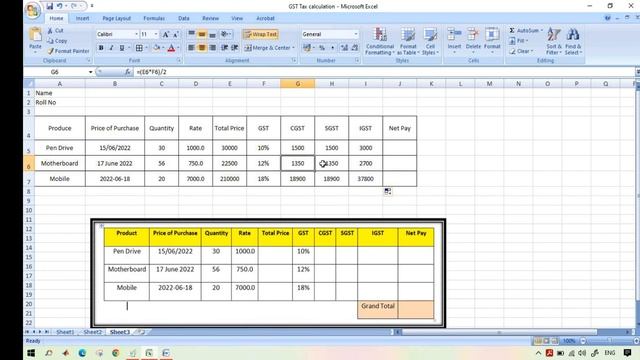The height and width of the screenshot is (360, 640).
Task: Open the text orientation options
Action: click(226, 34)
